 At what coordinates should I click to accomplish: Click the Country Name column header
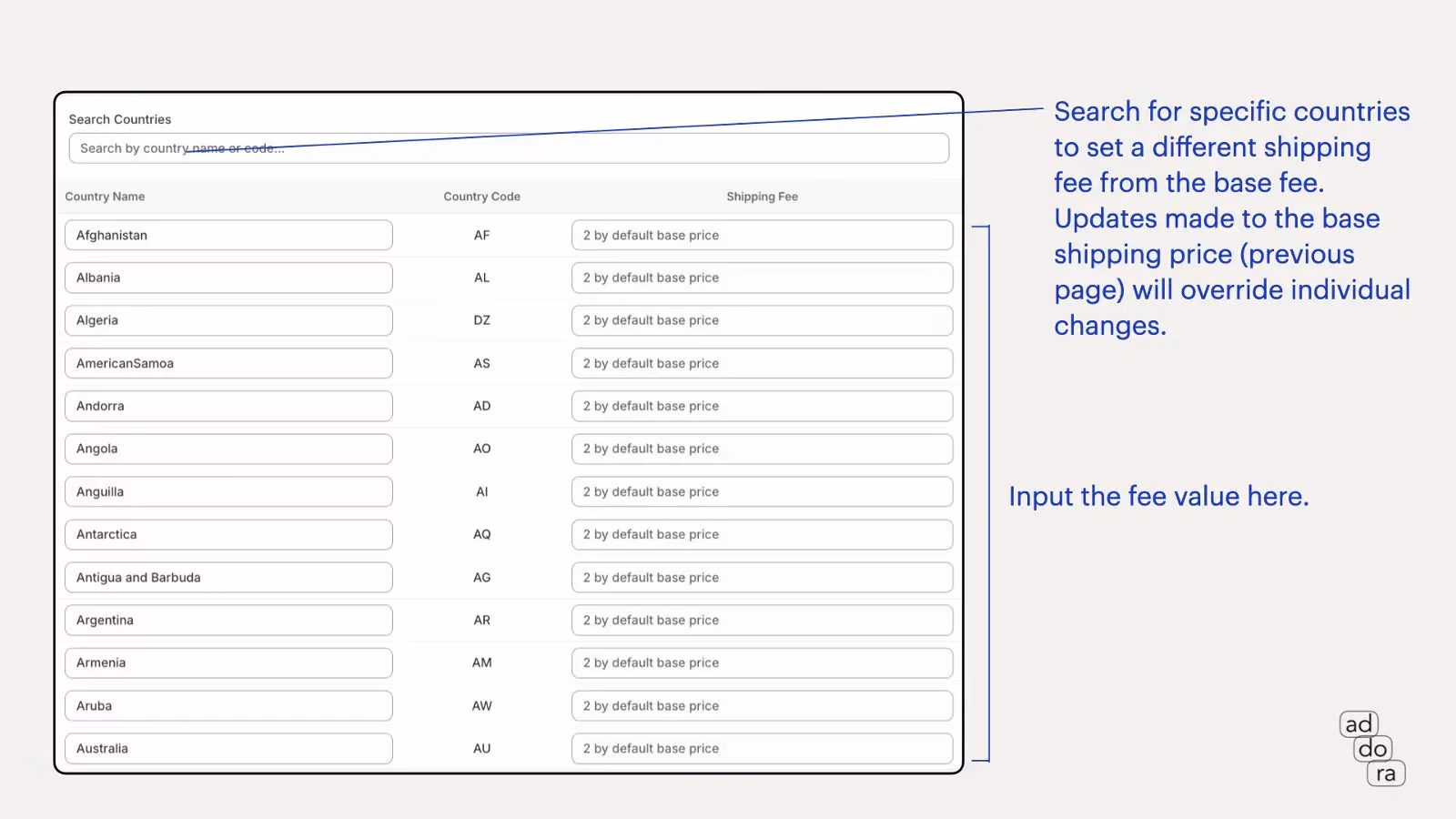[105, 197]
